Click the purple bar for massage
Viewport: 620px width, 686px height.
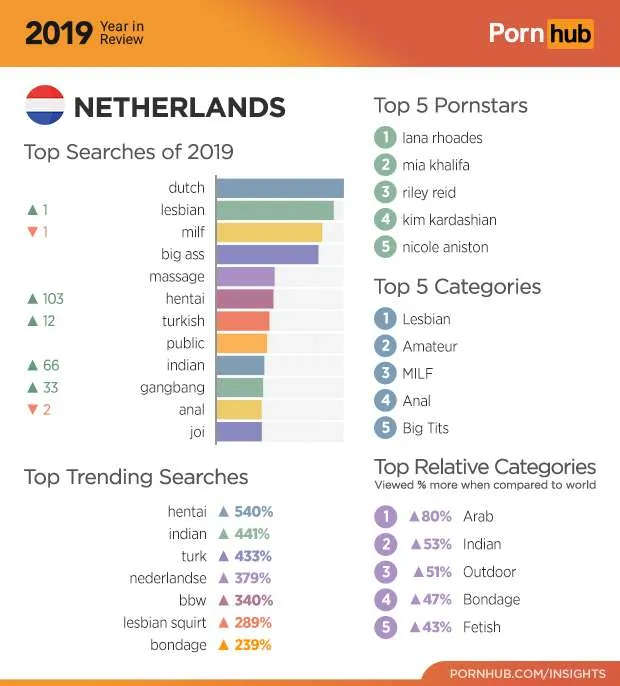pos(245,277)
